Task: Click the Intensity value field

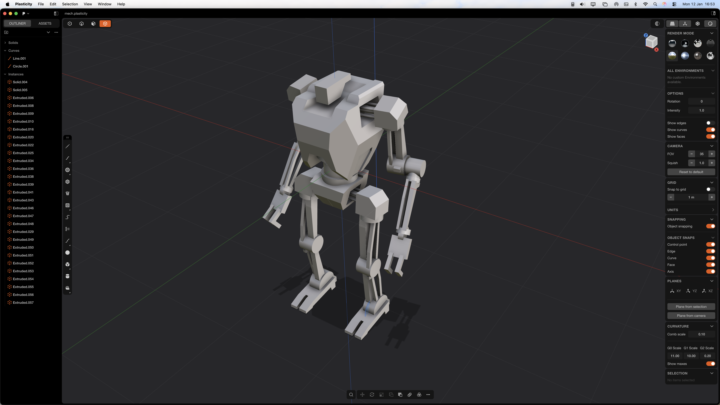Action: tap(701, 111)
